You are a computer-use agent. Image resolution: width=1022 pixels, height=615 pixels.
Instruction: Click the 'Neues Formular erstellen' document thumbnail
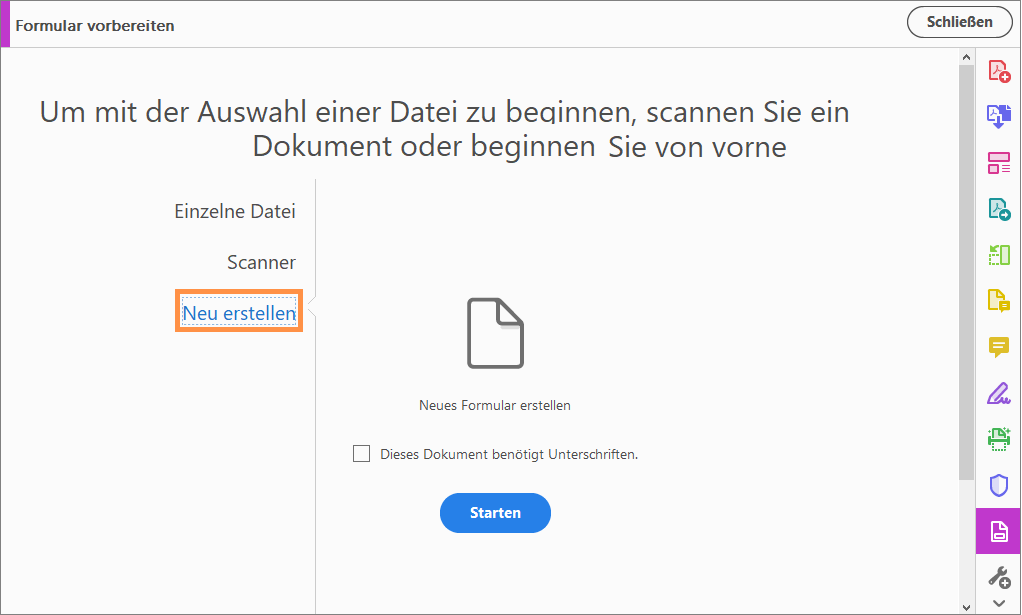[x=495, y=333]
